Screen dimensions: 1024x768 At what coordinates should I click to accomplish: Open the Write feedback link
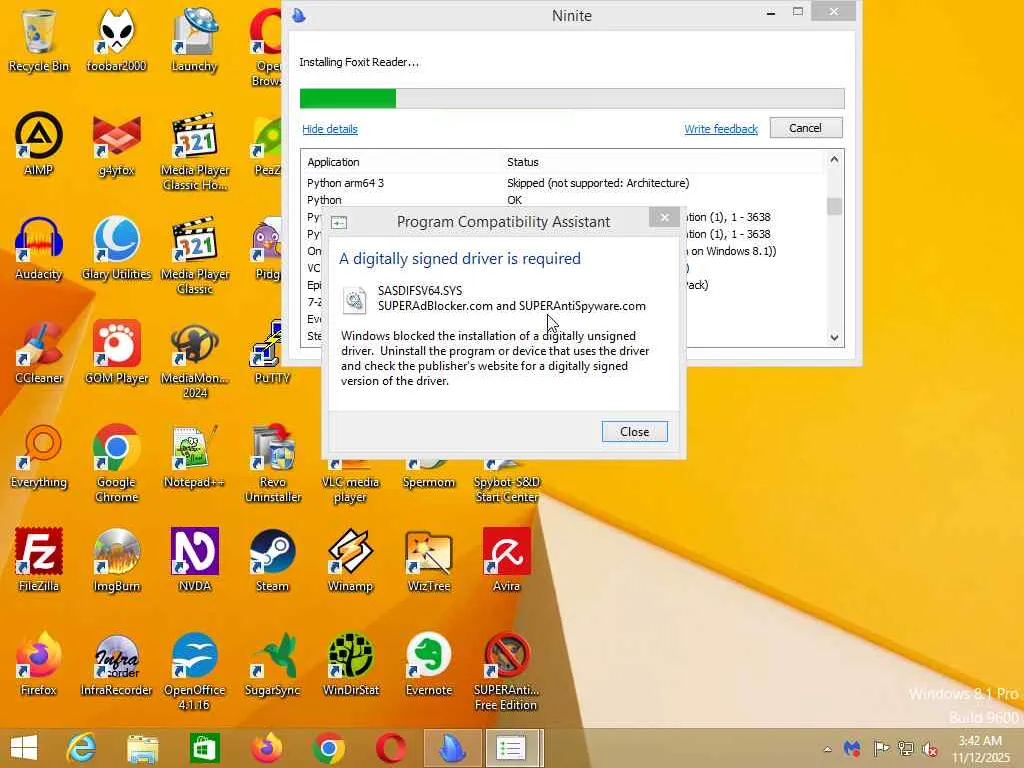(x=721, y=129)
